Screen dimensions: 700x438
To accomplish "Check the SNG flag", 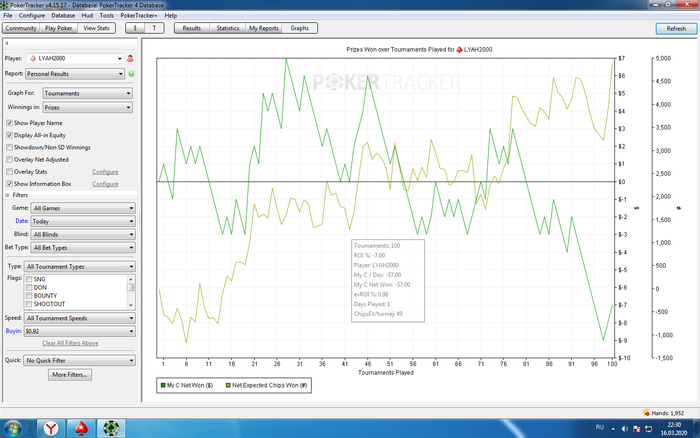I will pos(29,279).
